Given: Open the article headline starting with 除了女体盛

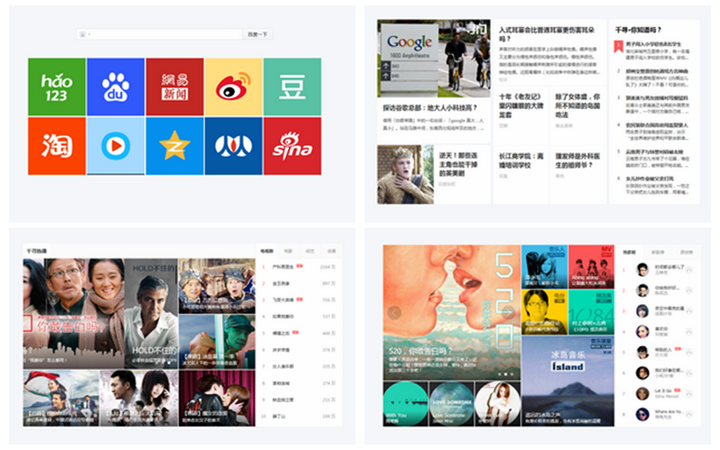Looking at the screenshot, I should pos(578,106).
